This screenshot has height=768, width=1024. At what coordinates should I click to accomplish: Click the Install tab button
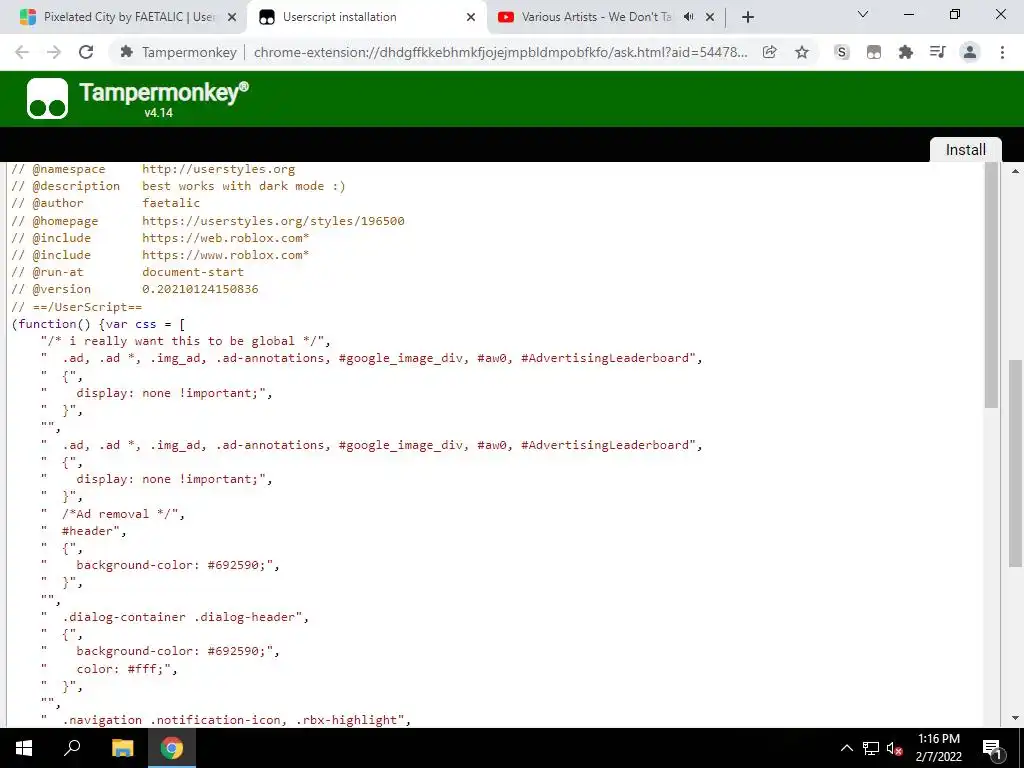coord(965,150)
